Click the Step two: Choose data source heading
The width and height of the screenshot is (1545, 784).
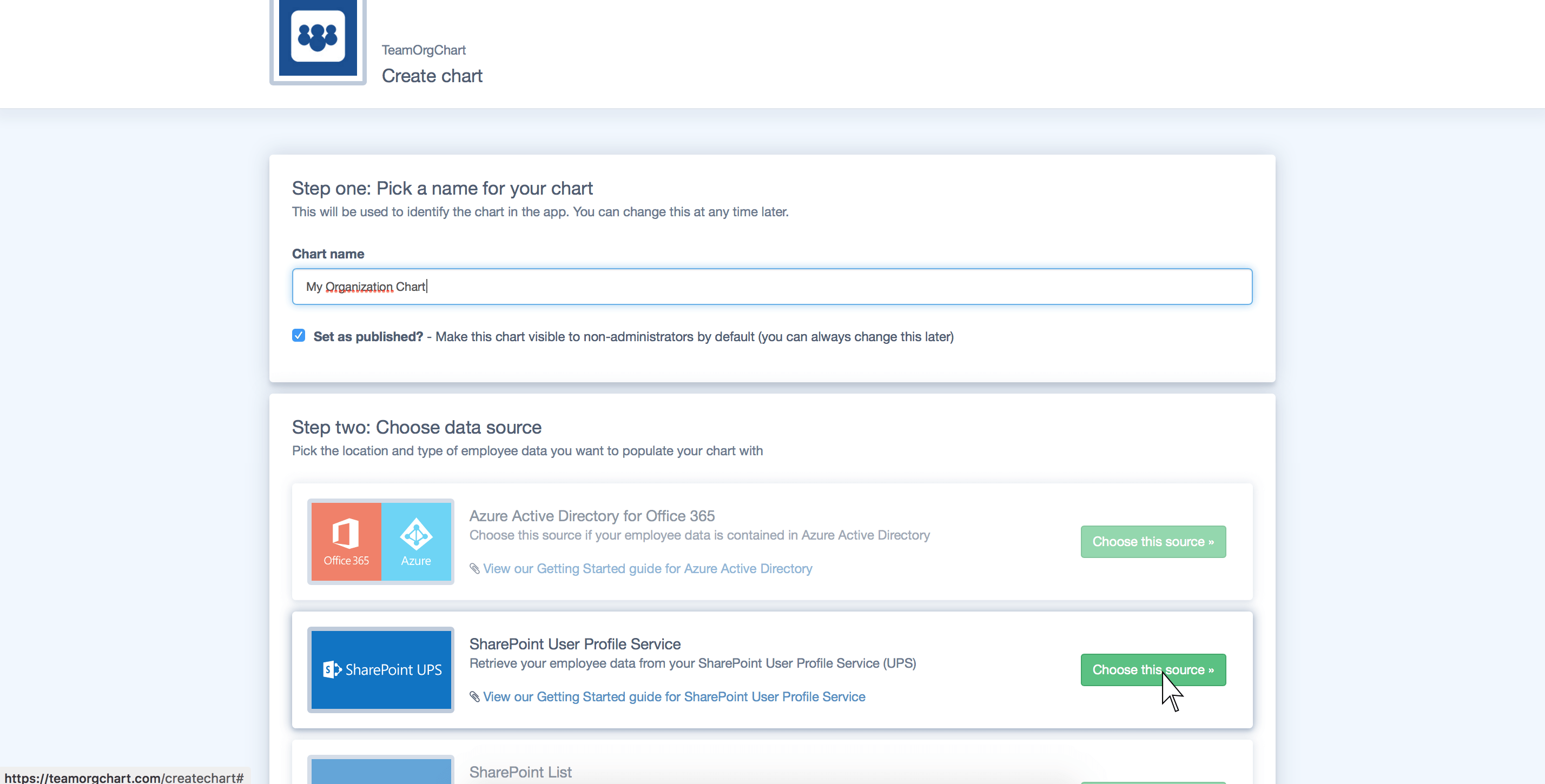[x=416, y=427]
